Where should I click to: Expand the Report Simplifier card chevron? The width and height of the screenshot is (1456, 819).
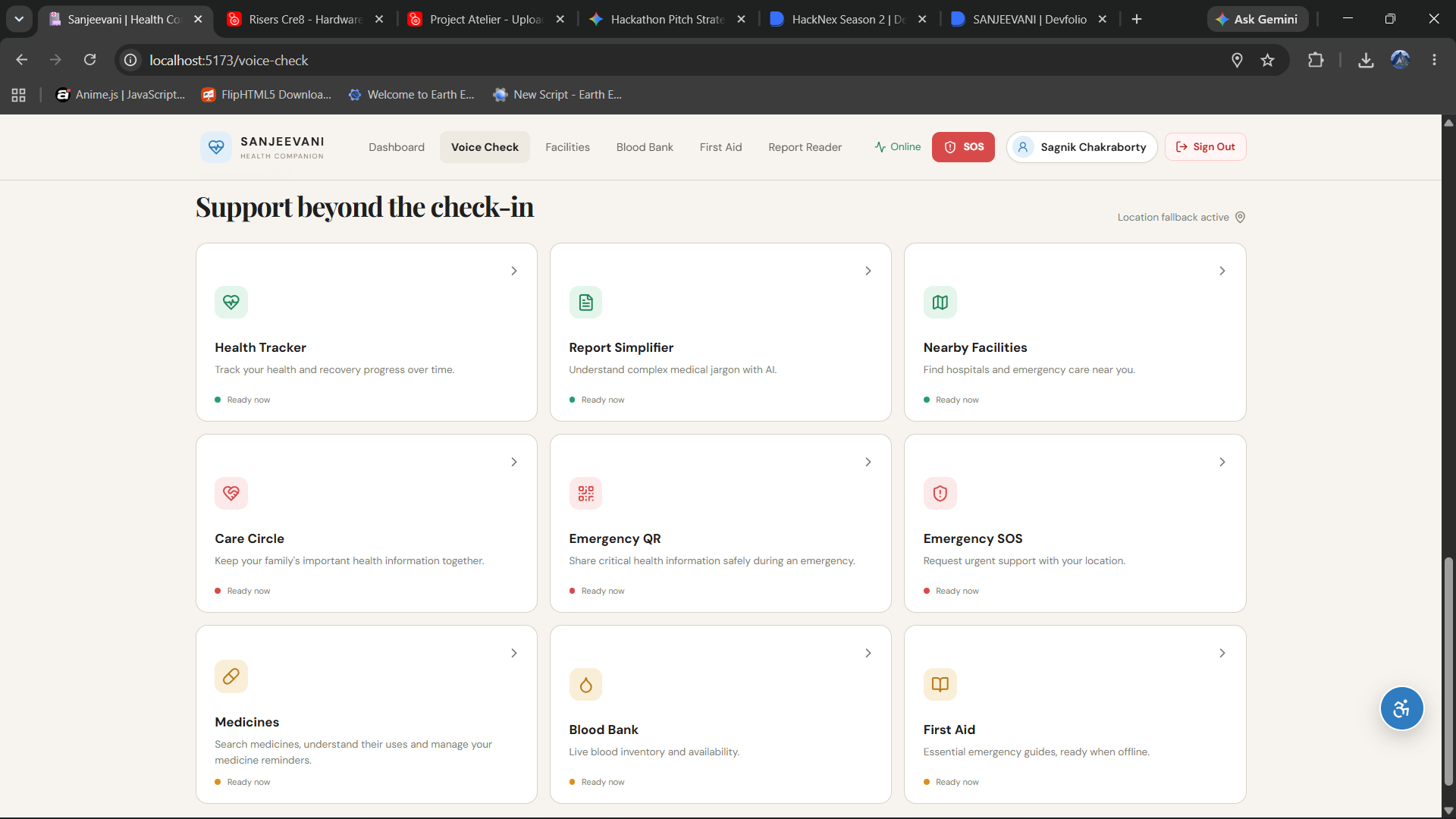(x=868, y=271)
